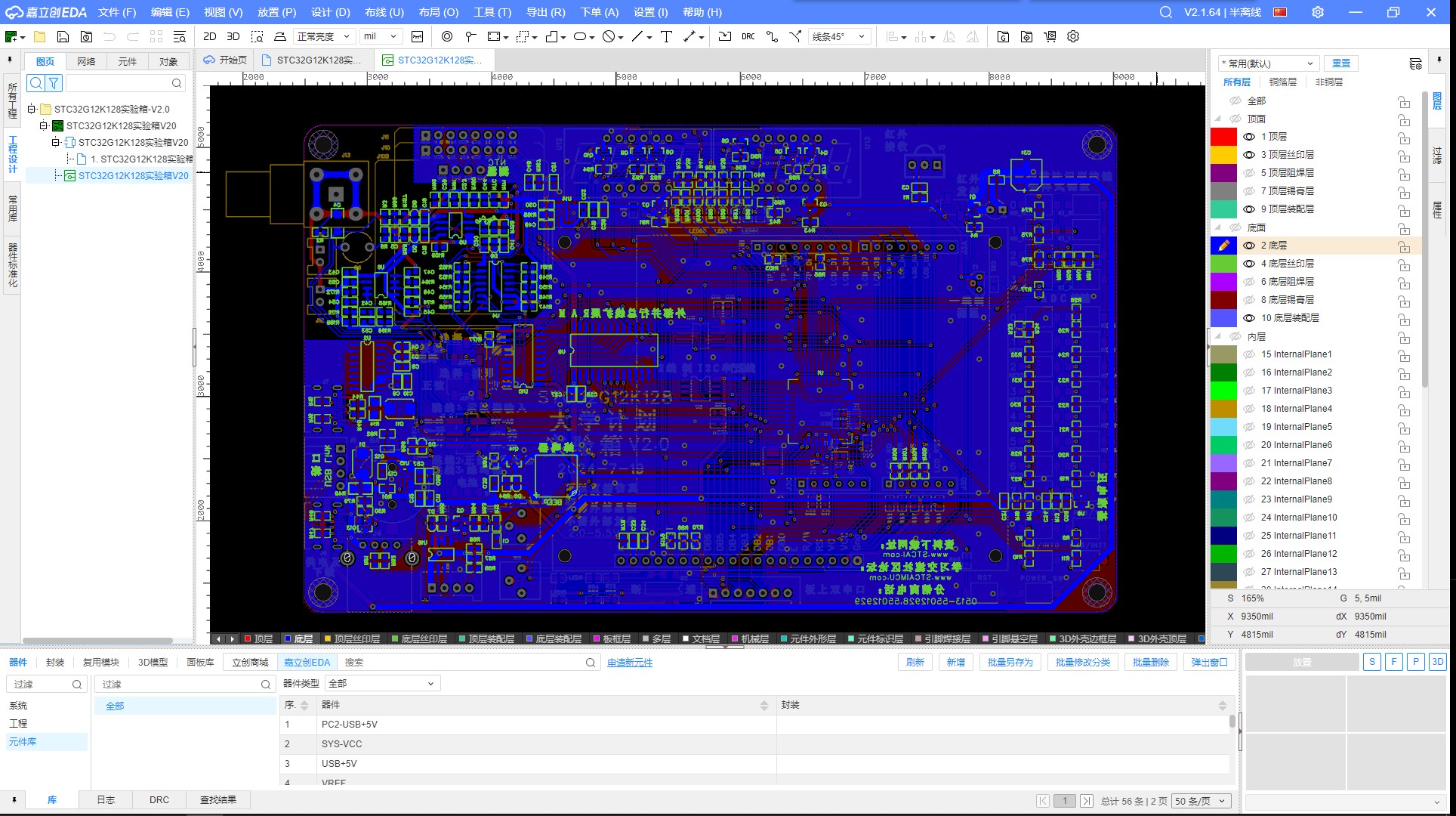The image size is (1456, 816).
Task: Click the yellow 顶层丝印层 color swatch
Action: coord(1223,155)
